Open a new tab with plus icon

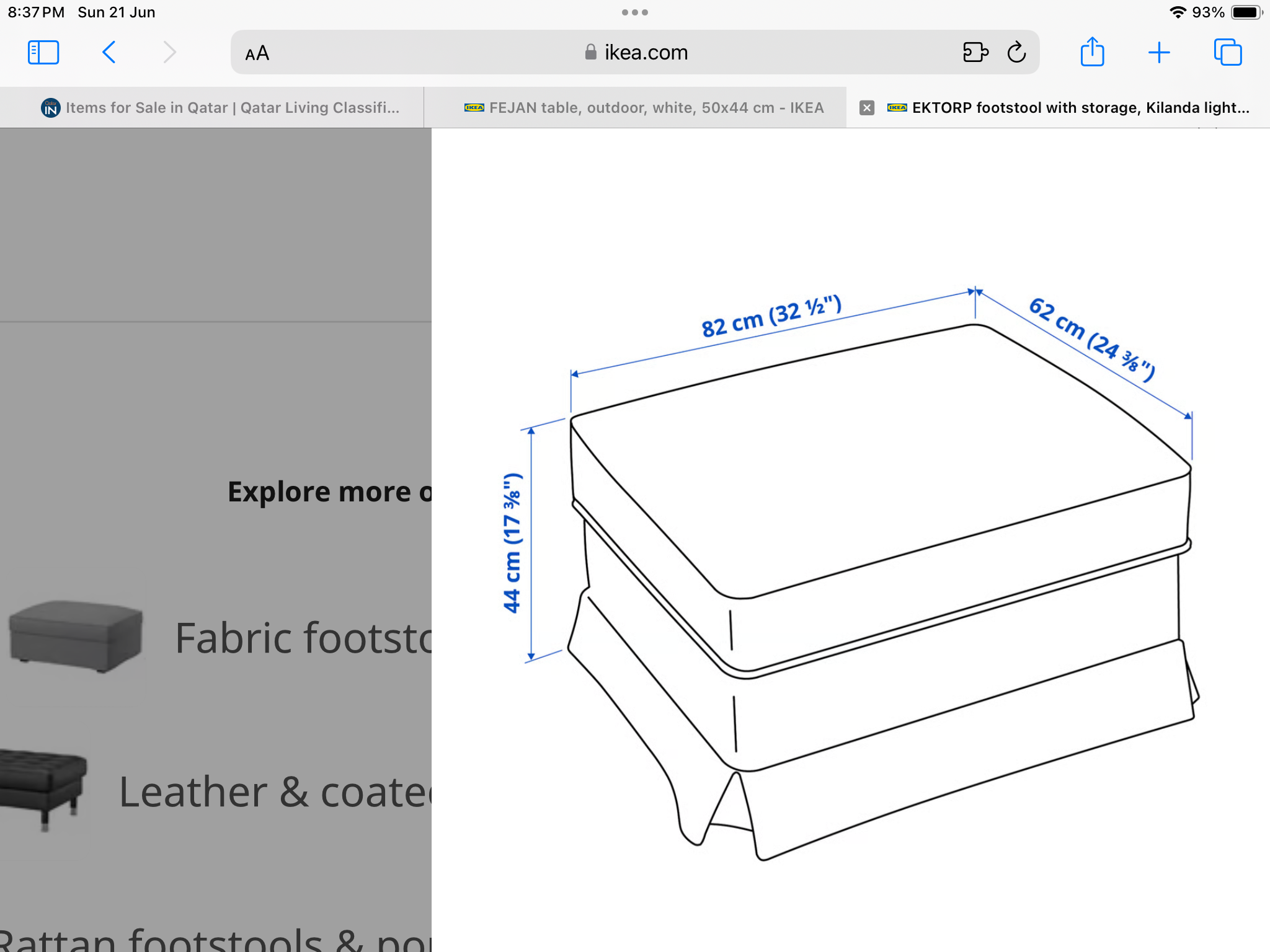click(1158, 53)
